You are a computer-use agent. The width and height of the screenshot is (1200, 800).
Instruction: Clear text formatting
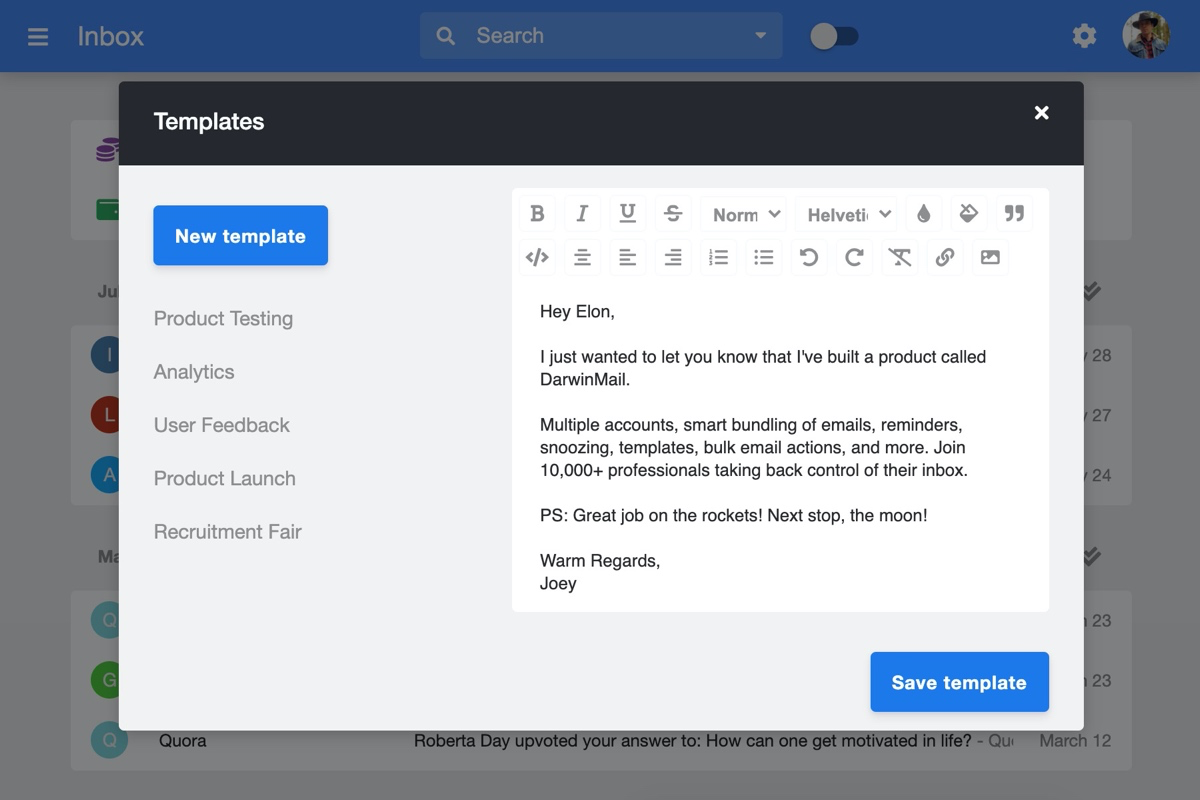[x=900, y=257]
